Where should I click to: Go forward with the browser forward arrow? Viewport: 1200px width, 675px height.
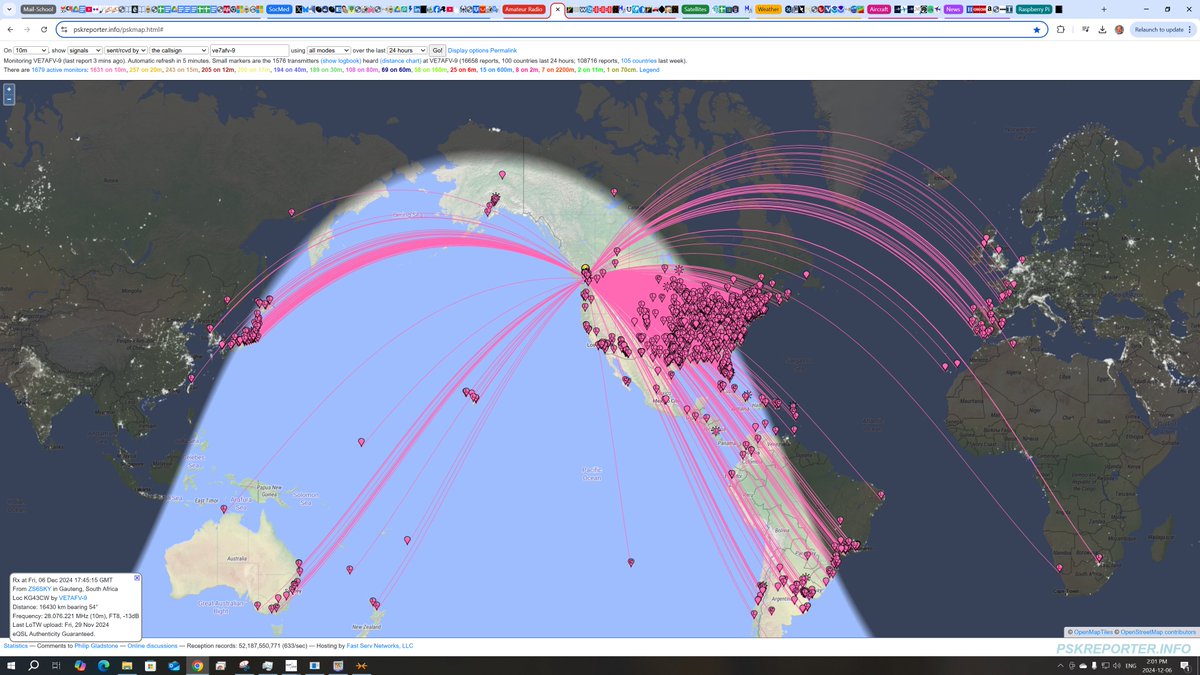point(27,30)
